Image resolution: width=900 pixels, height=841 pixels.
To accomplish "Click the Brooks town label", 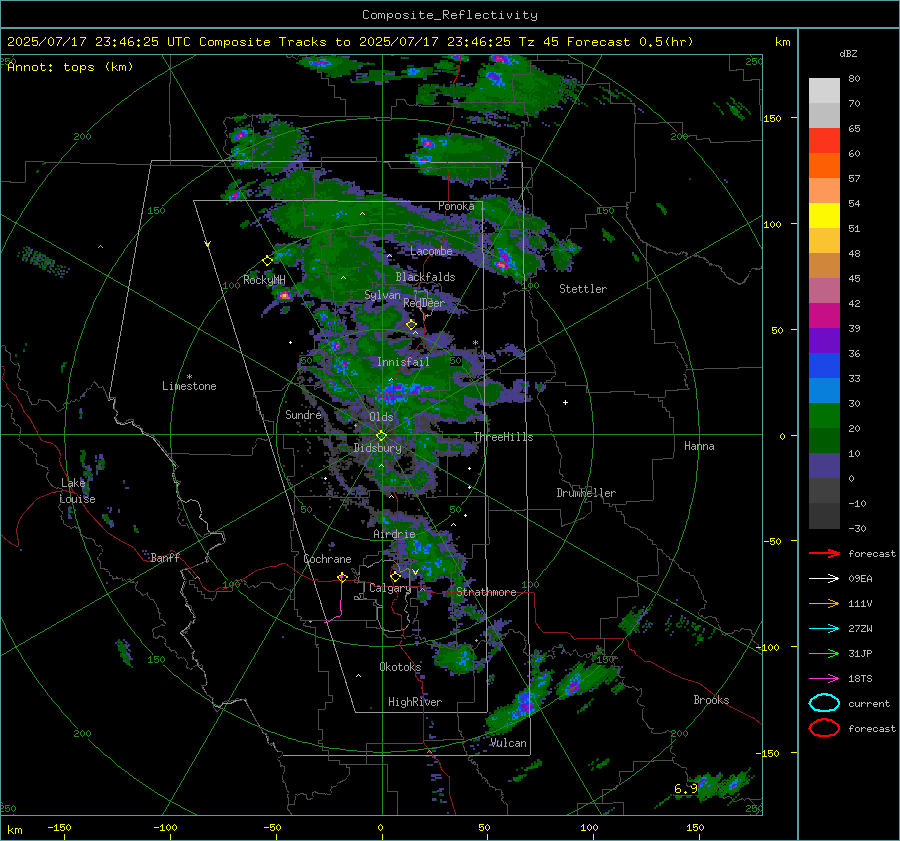I will point(711,700).
